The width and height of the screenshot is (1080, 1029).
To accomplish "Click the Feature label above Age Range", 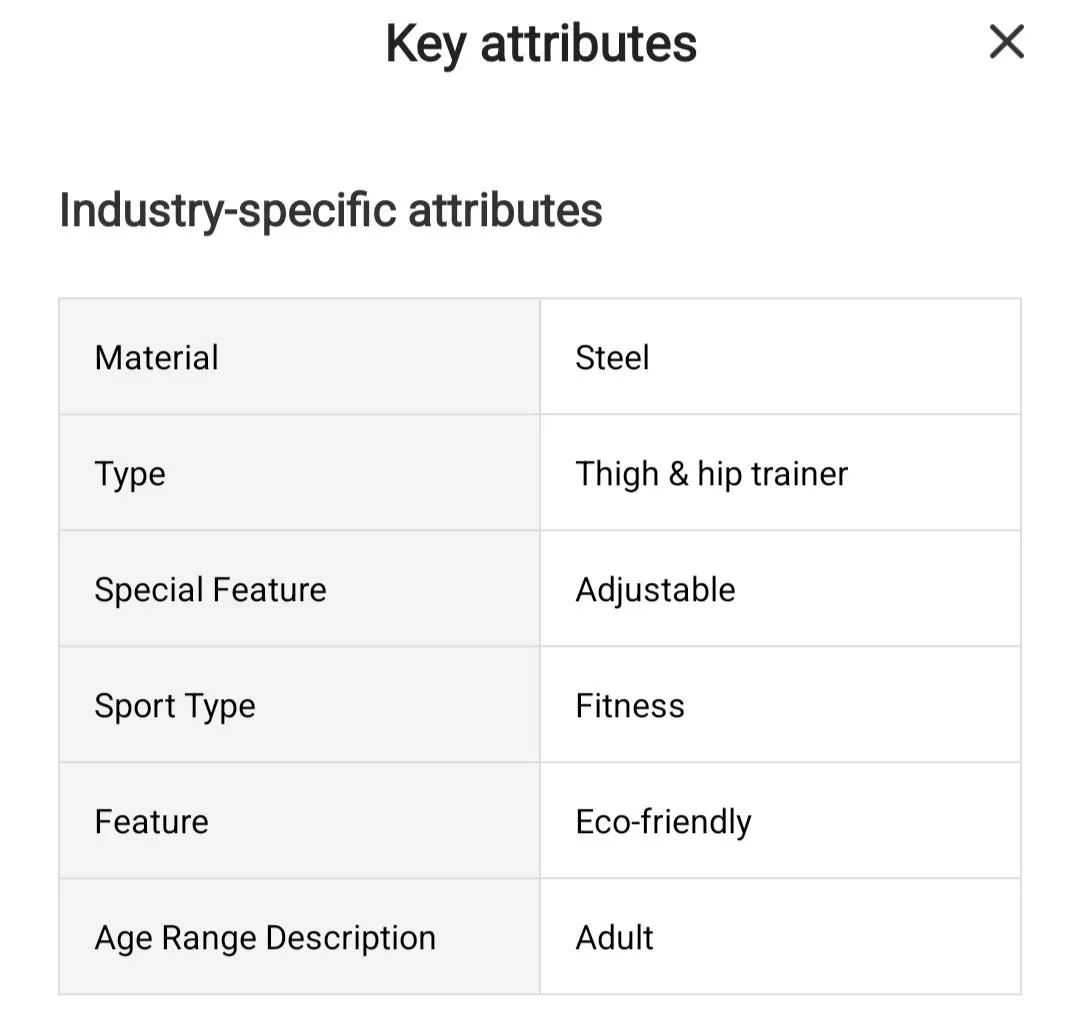I will click(x=152, y=822).
